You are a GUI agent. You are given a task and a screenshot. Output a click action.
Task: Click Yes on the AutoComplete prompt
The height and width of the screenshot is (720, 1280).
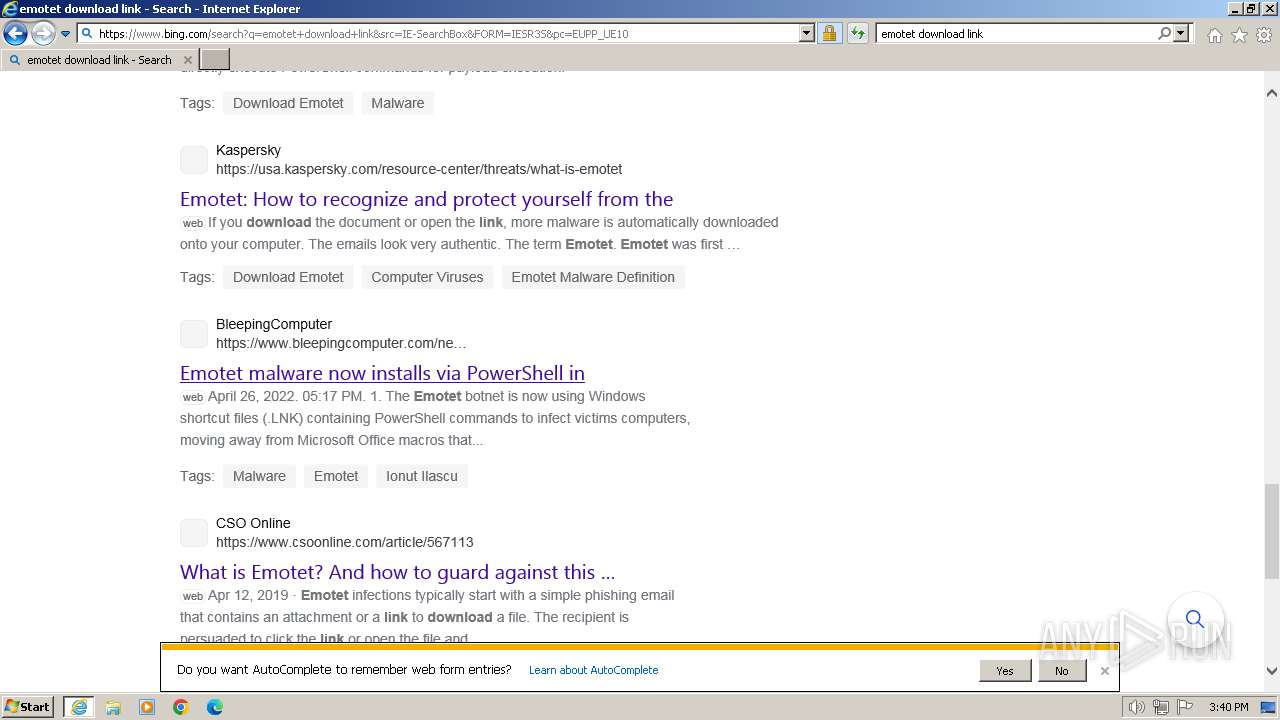pyautogui.click(x=1005, y=671)
